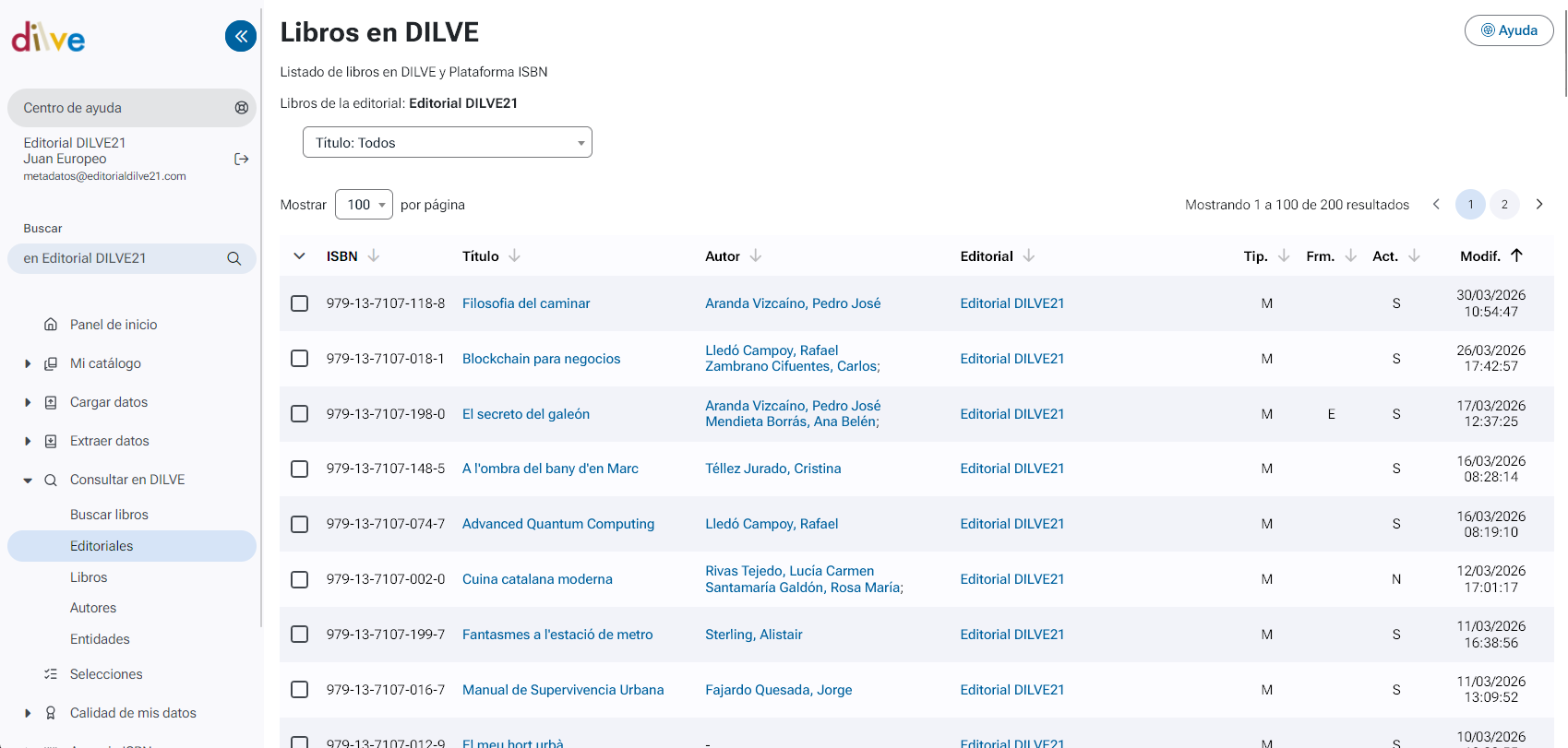
Task: Open Editoriales in the sidebar menu
Action: point(102,546)
